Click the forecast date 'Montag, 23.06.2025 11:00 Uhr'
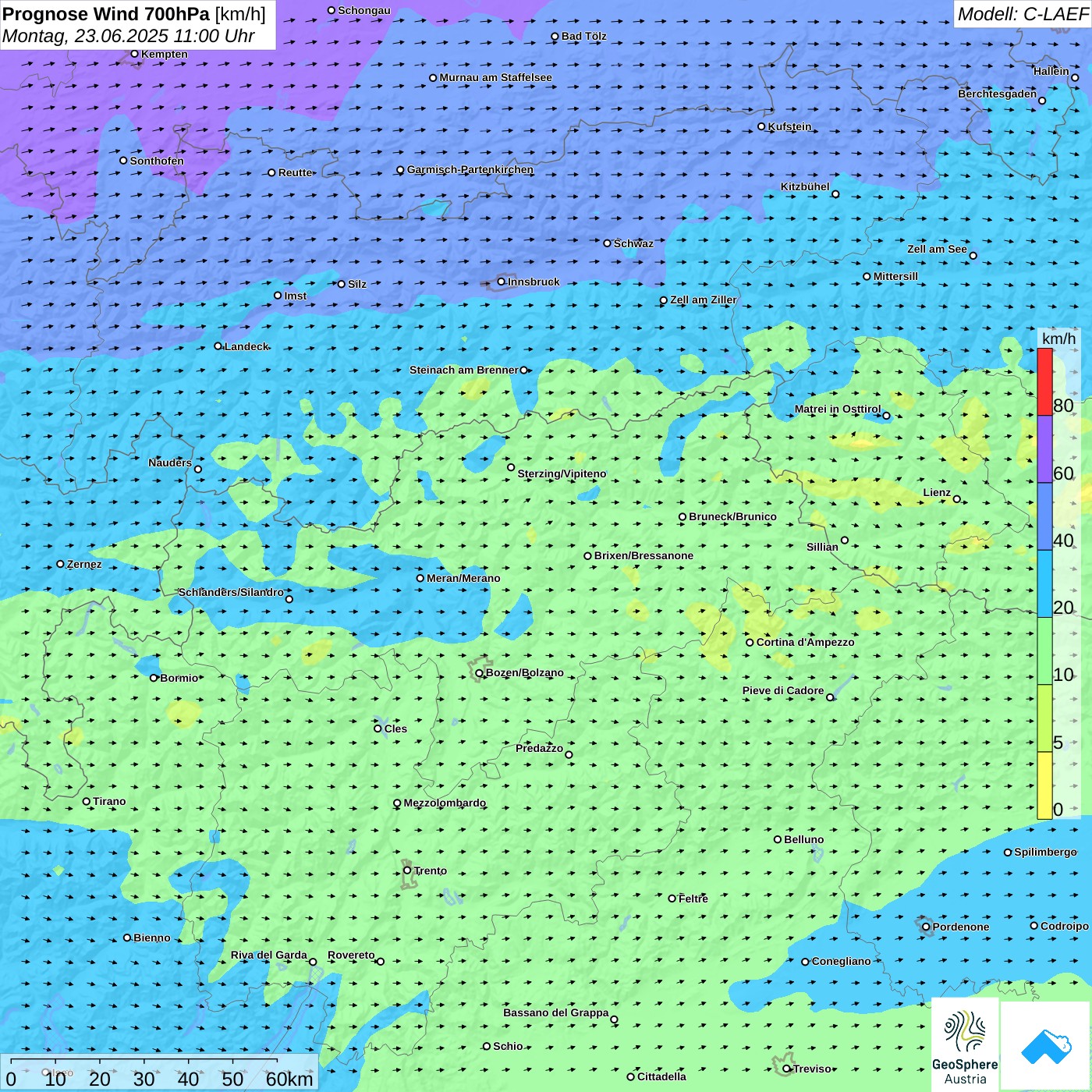Viewport: 1092px width, 1092px height. click(129, 36)
